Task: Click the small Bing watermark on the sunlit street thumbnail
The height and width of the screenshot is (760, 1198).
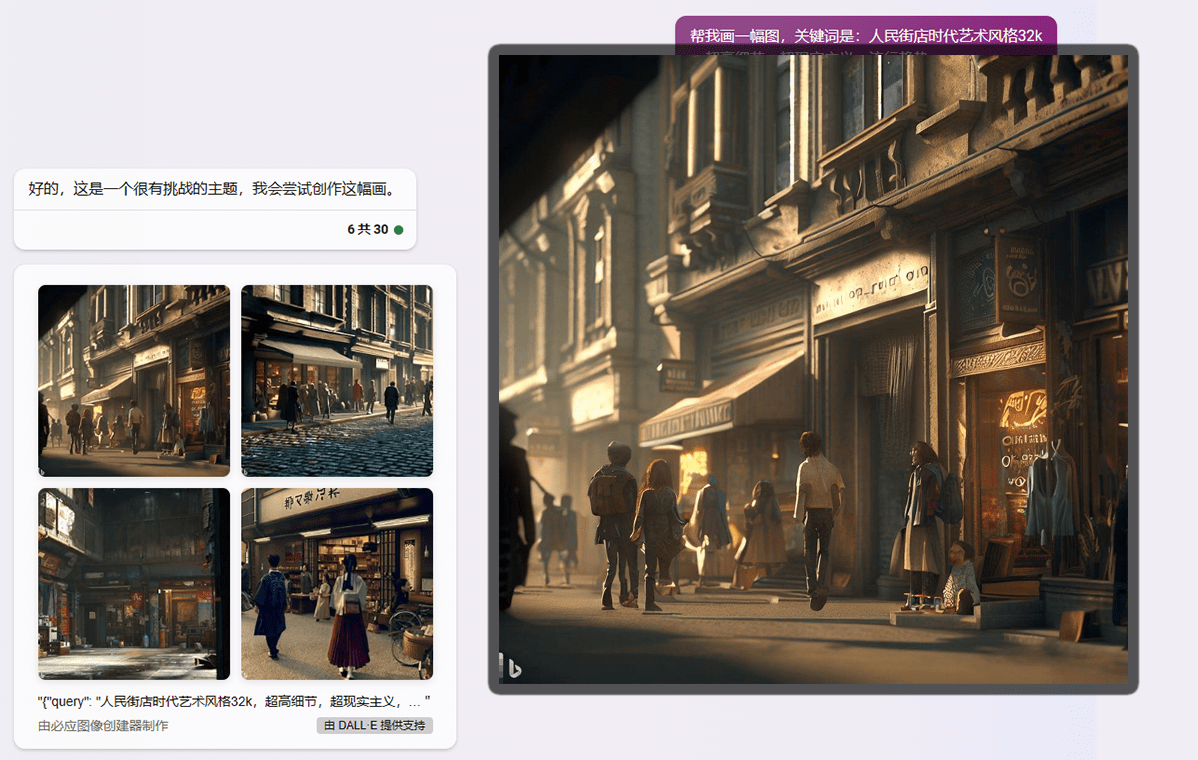Action: [x=43, y=470]
